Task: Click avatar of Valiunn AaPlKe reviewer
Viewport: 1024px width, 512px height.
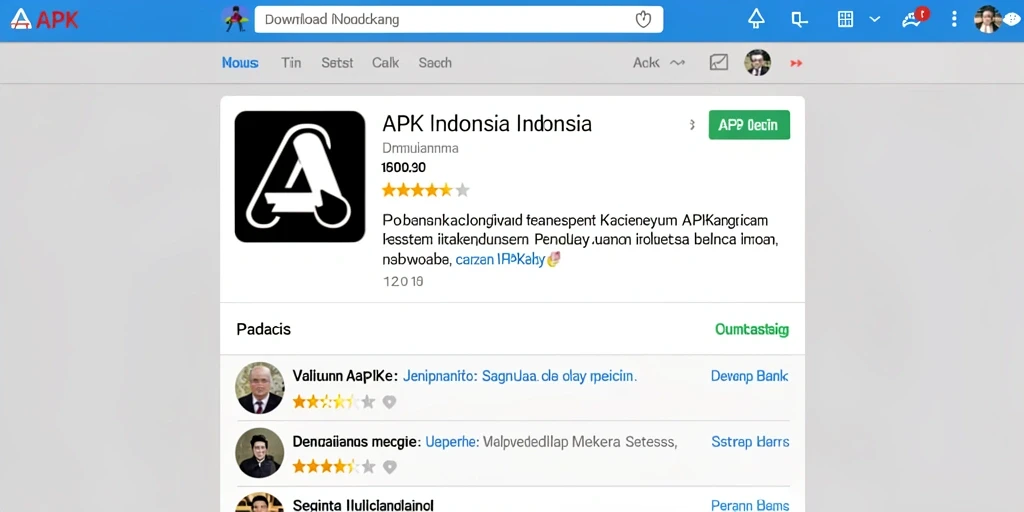Action: pos(259,388)
